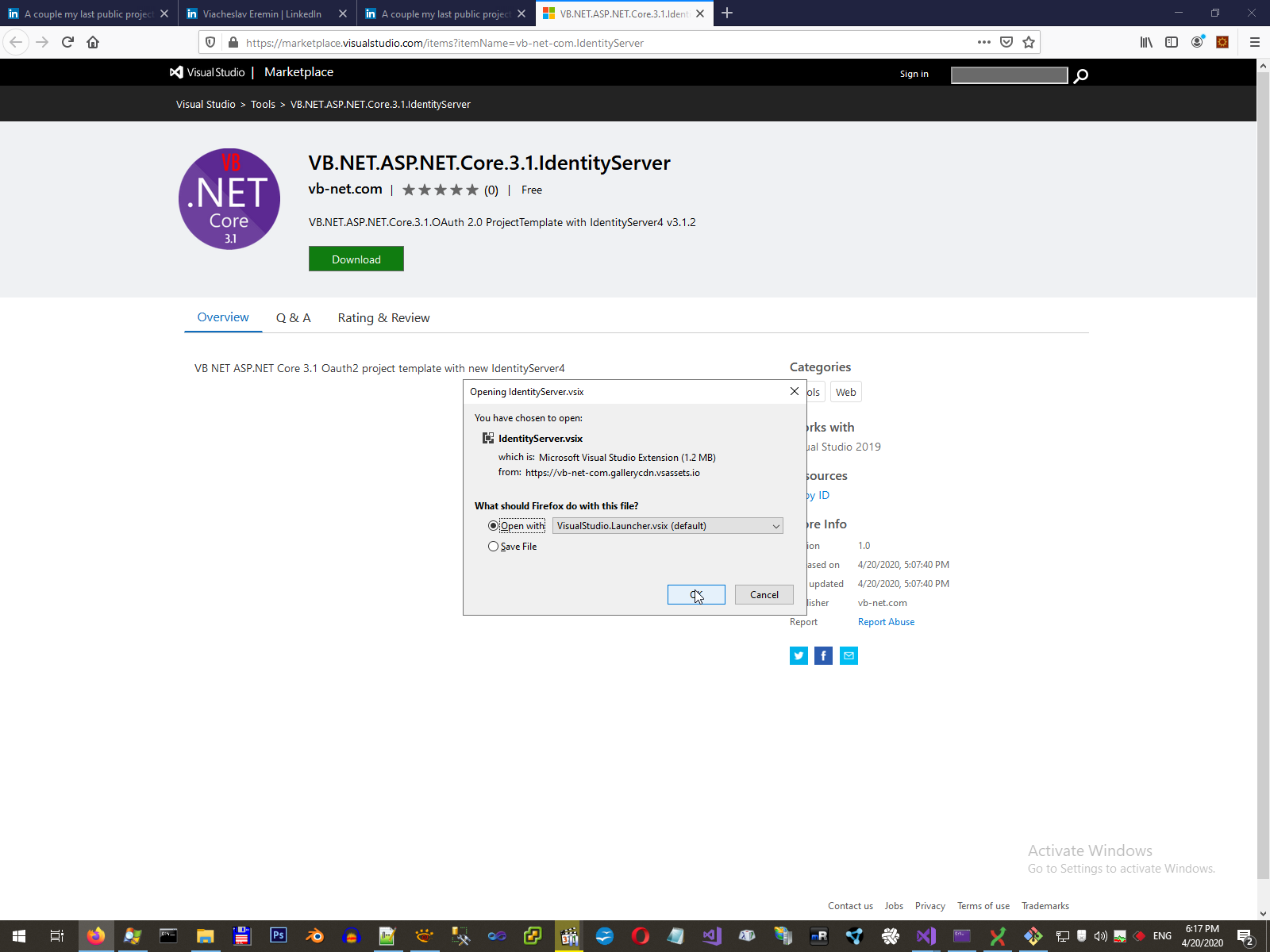Save the page to Pocket
The width and height of the screenshot is (1270, 952).
pos(1006,42)
